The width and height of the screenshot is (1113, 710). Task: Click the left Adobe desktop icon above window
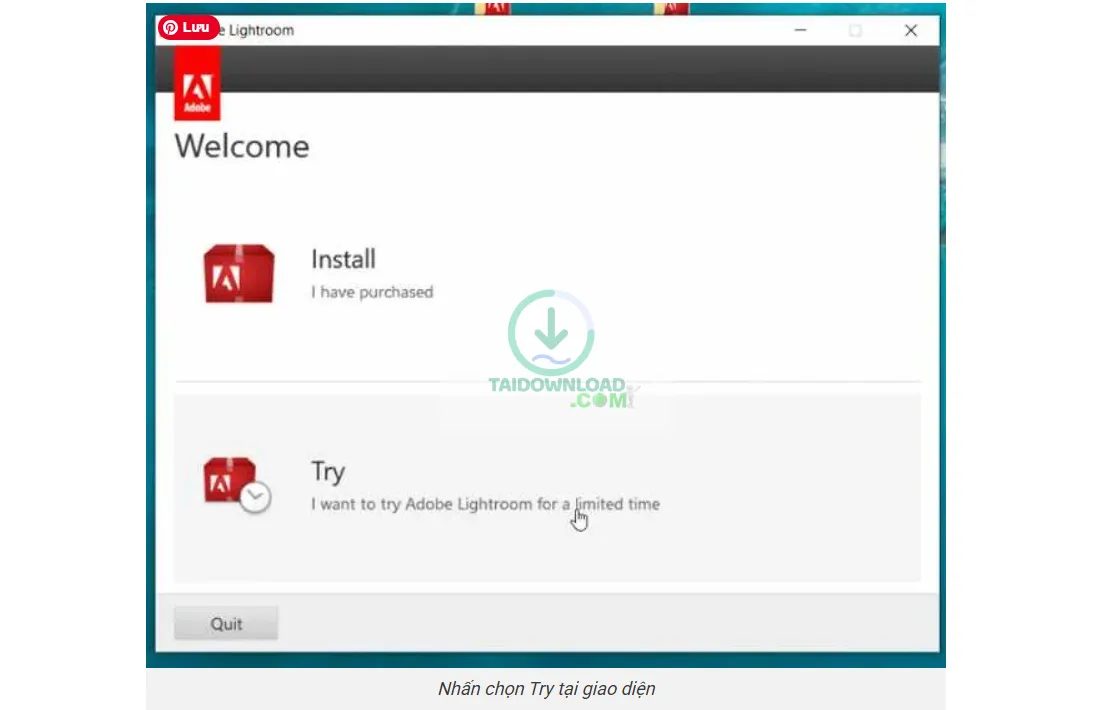(x=497, y=8)
